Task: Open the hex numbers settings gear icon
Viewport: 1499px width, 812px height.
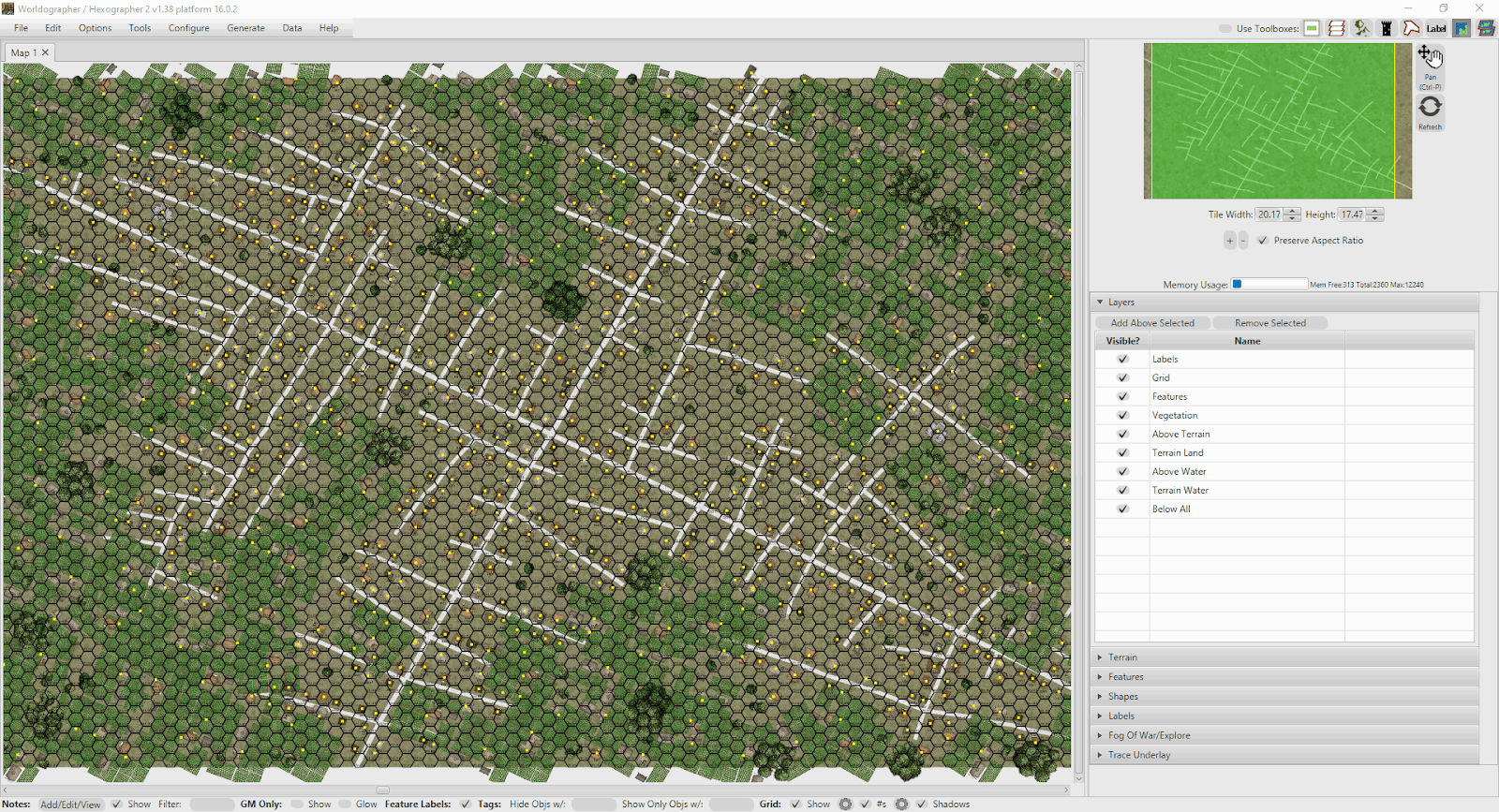Action: 901,804
